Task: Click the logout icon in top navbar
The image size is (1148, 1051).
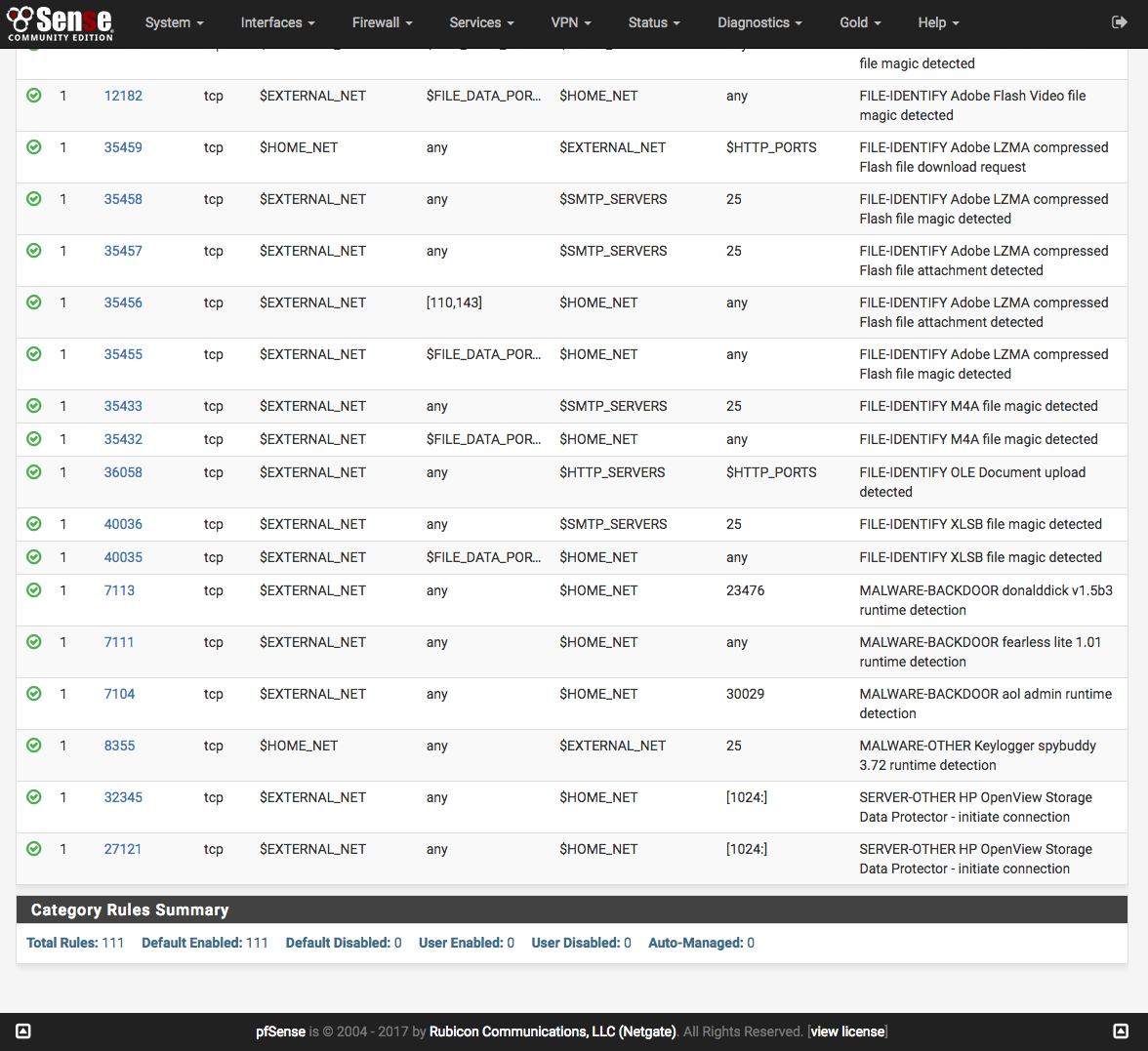Action: [x=1119, y=22]
